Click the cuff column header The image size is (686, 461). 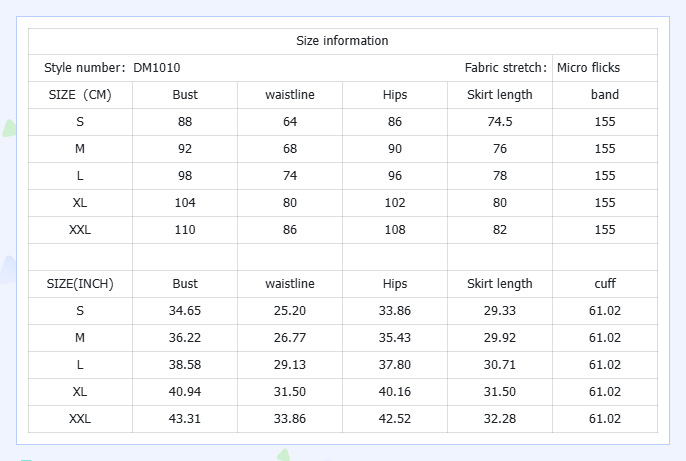click(x=605, y=284)
